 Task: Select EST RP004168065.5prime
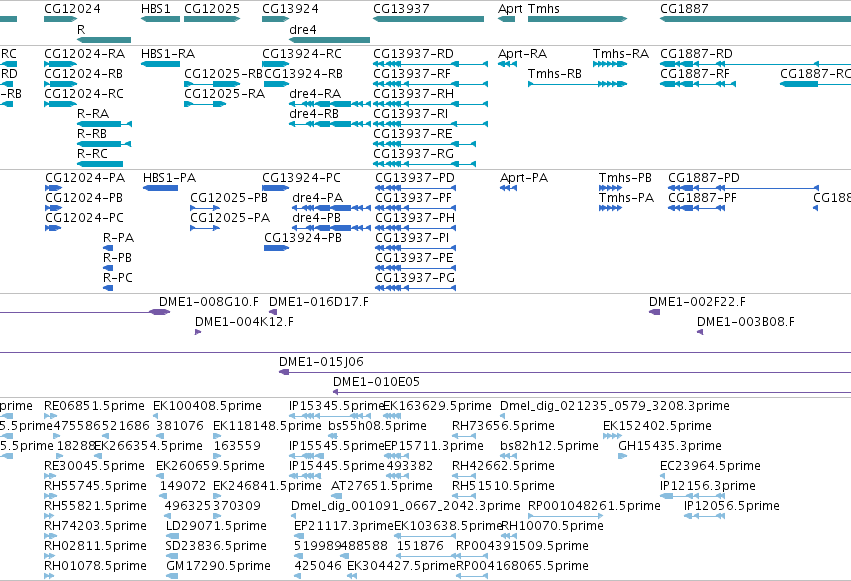523,566
